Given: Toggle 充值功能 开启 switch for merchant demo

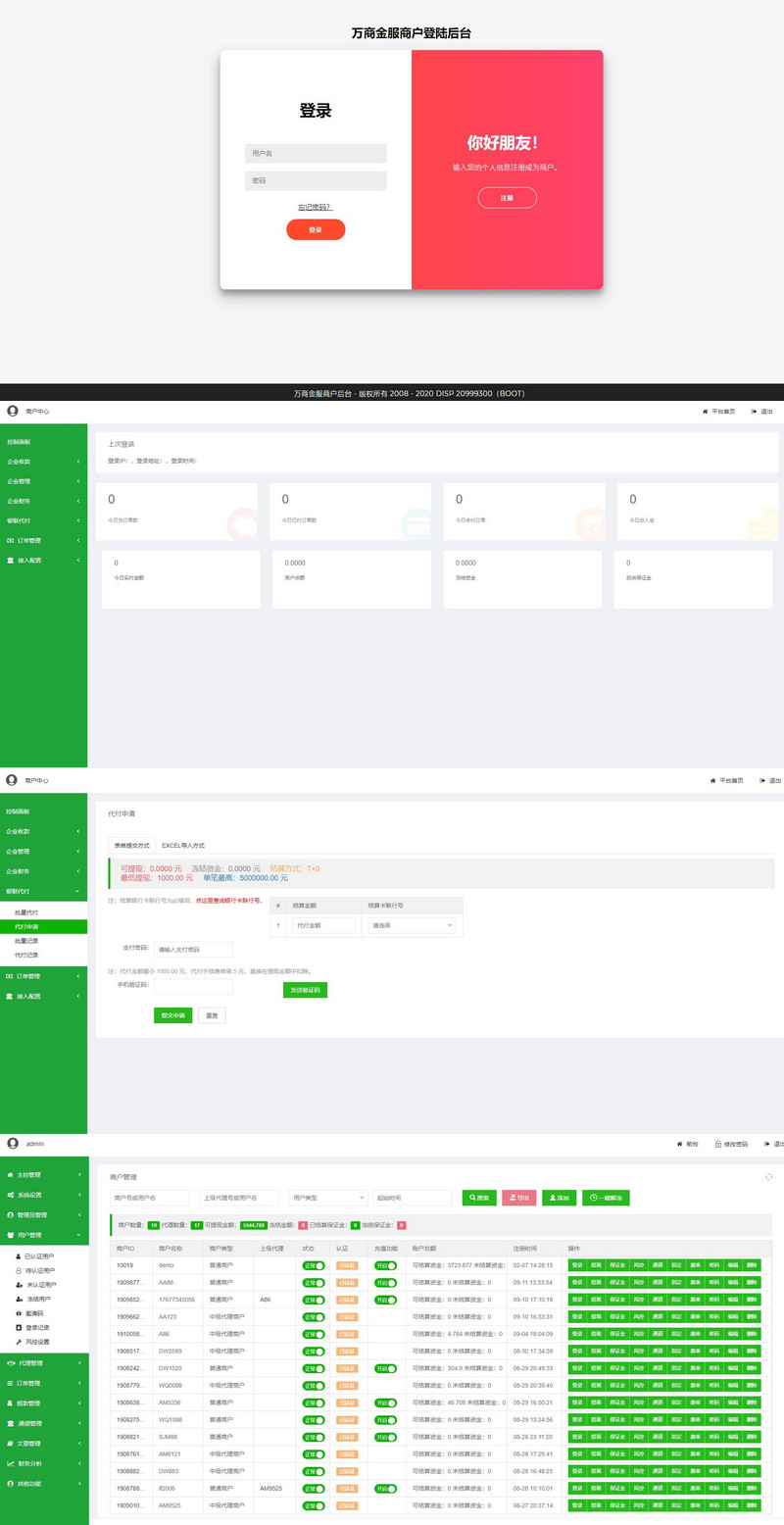Looking at the screenshot, I should (385, 1265).
